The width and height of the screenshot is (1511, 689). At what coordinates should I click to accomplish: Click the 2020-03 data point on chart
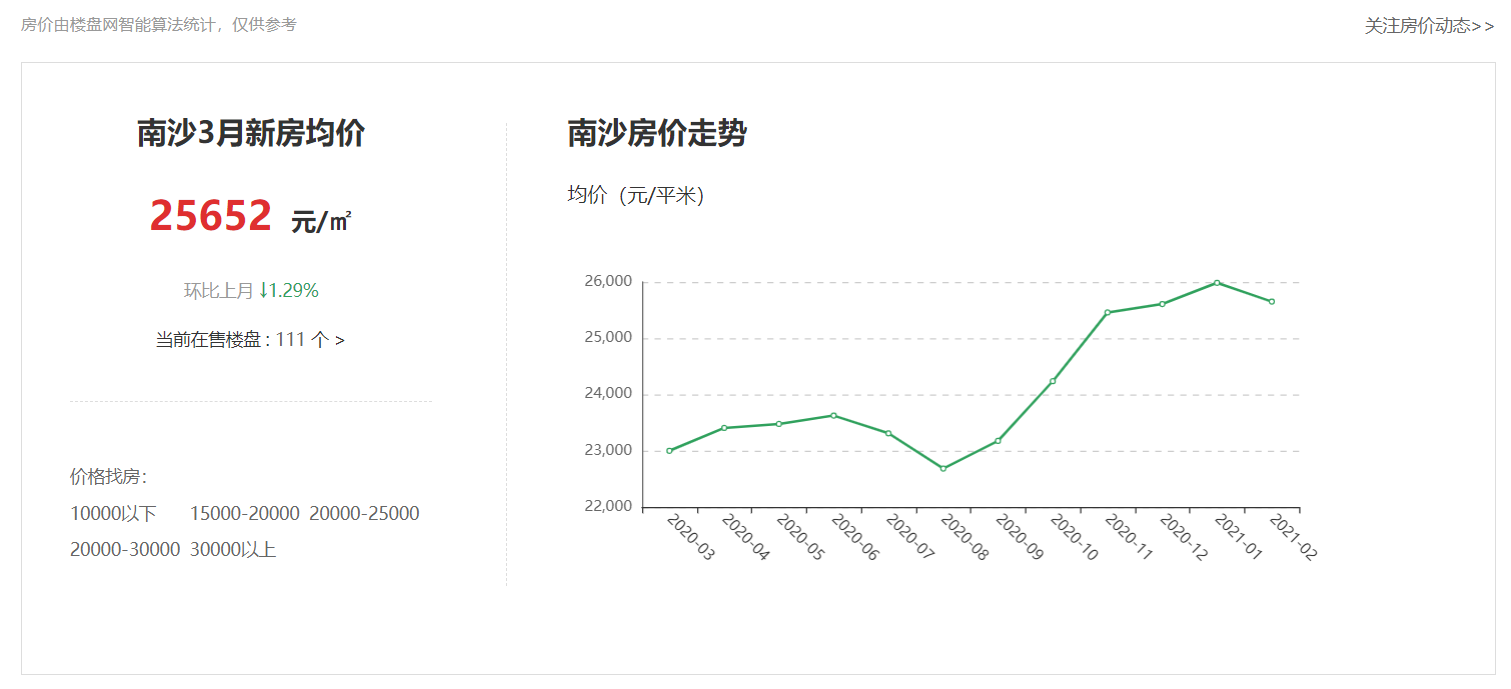tap(669, 451)
